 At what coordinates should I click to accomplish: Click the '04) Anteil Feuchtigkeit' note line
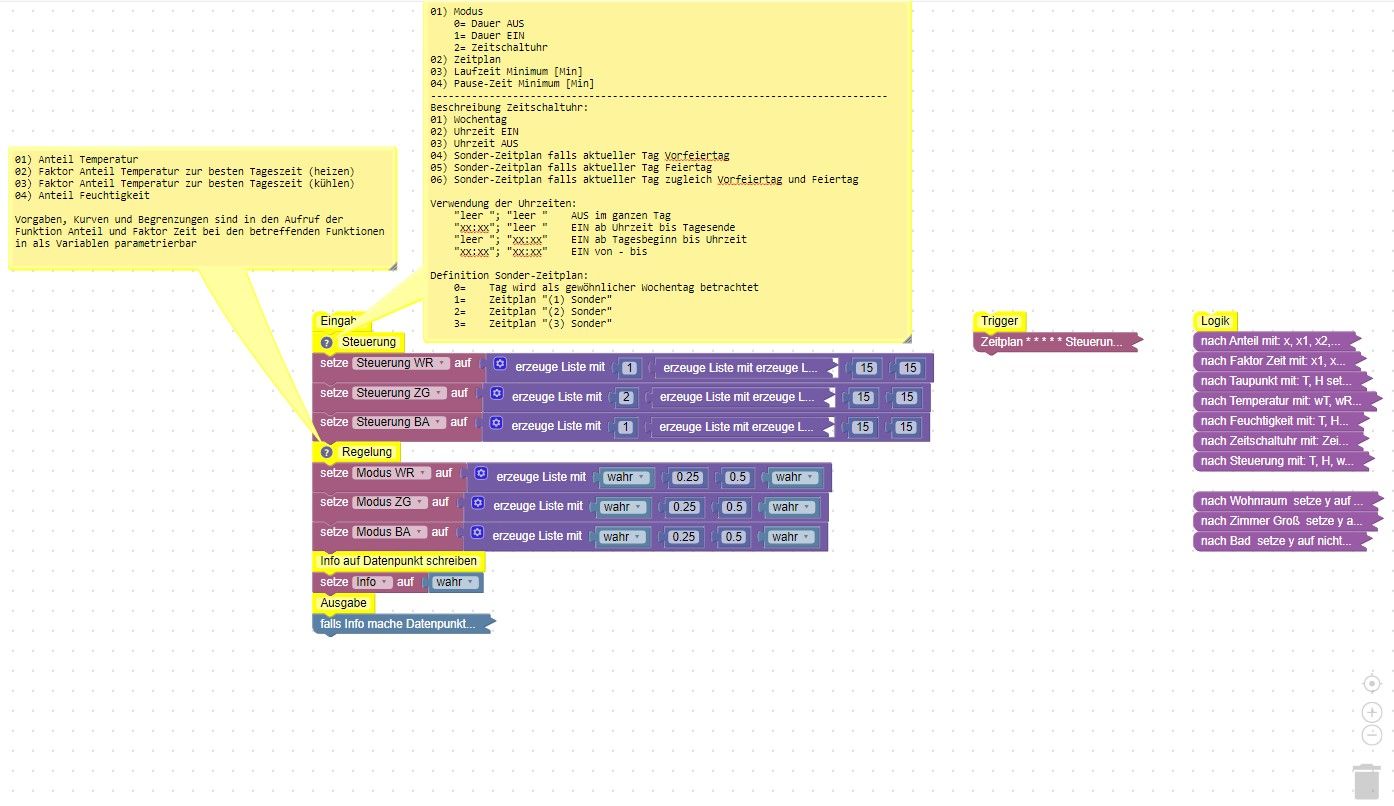pyautogui.click(x=83, y=195)
